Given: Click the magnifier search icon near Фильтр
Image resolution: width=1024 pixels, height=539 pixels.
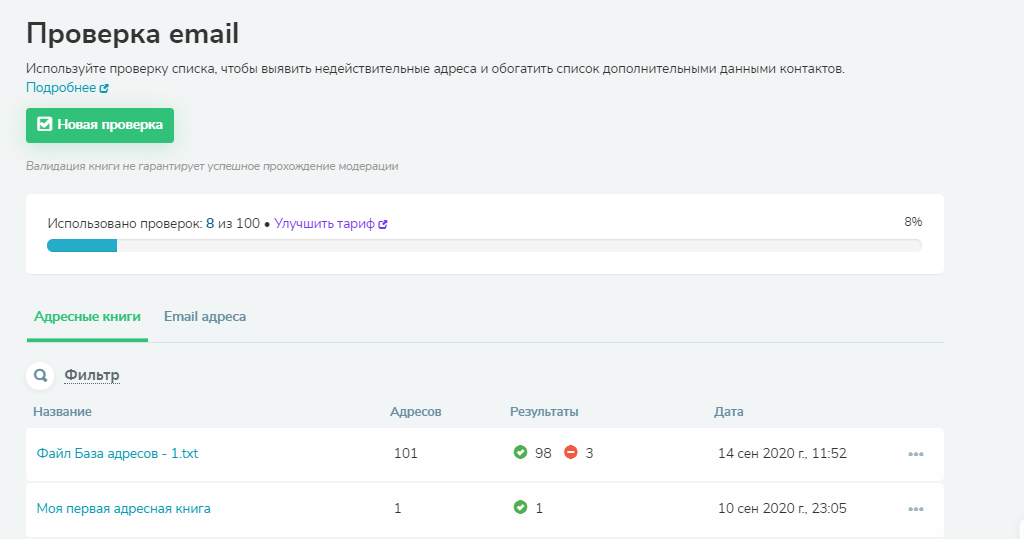Looking at the screenshot, I should (41, 376).
